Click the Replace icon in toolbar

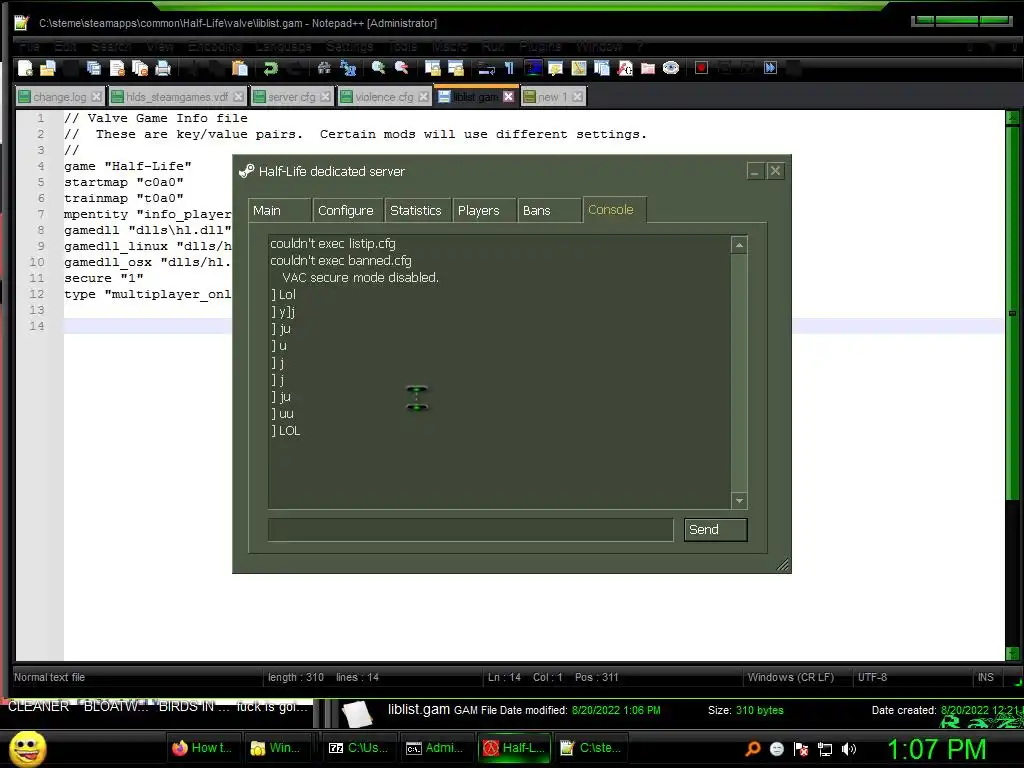(348, 68)
